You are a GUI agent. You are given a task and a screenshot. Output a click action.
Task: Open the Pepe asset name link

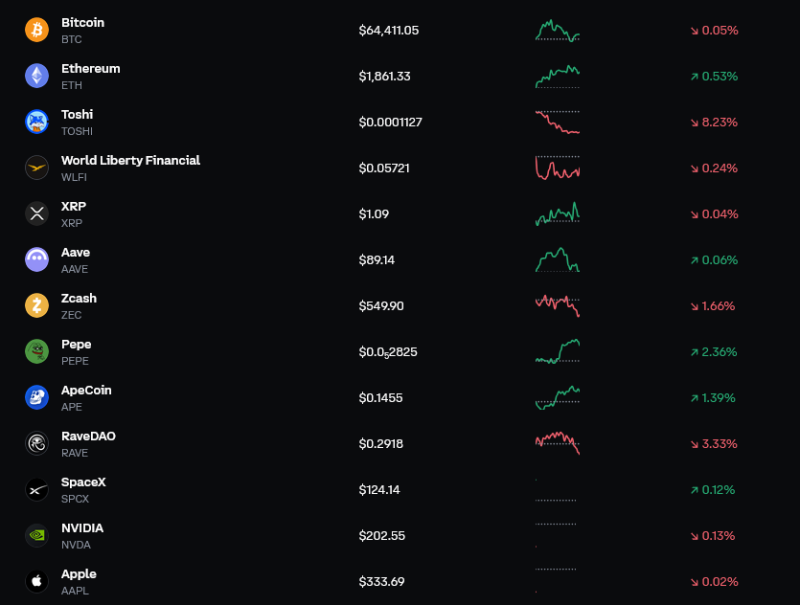76,344
